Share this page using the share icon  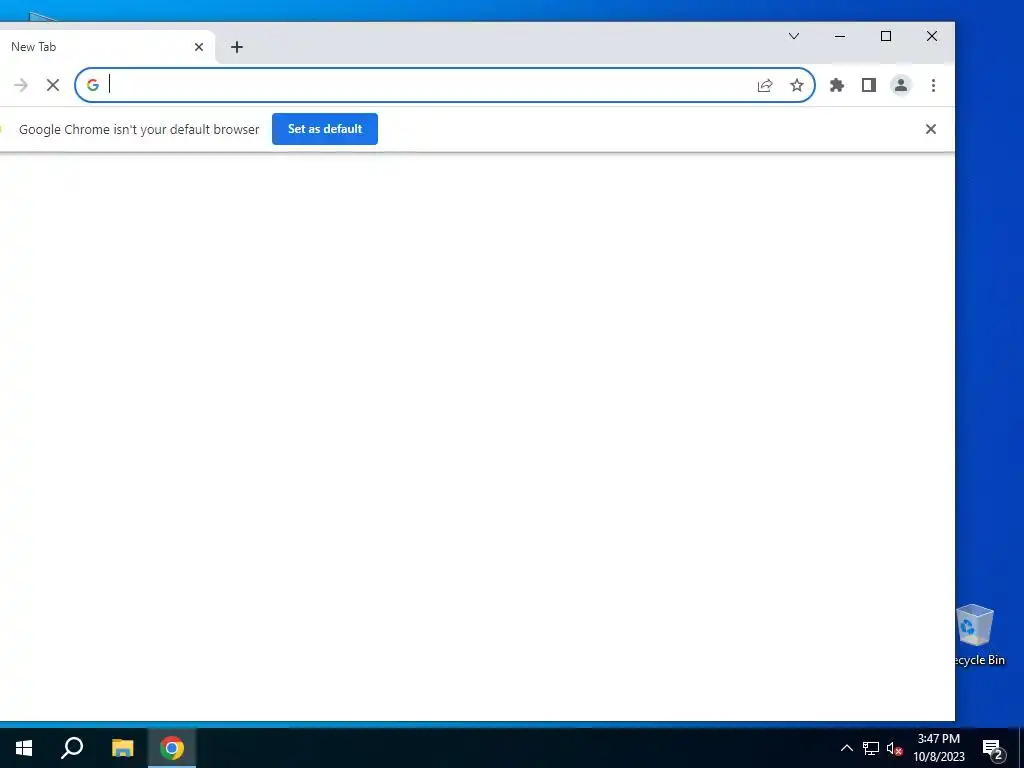click(x=765, y=85)
